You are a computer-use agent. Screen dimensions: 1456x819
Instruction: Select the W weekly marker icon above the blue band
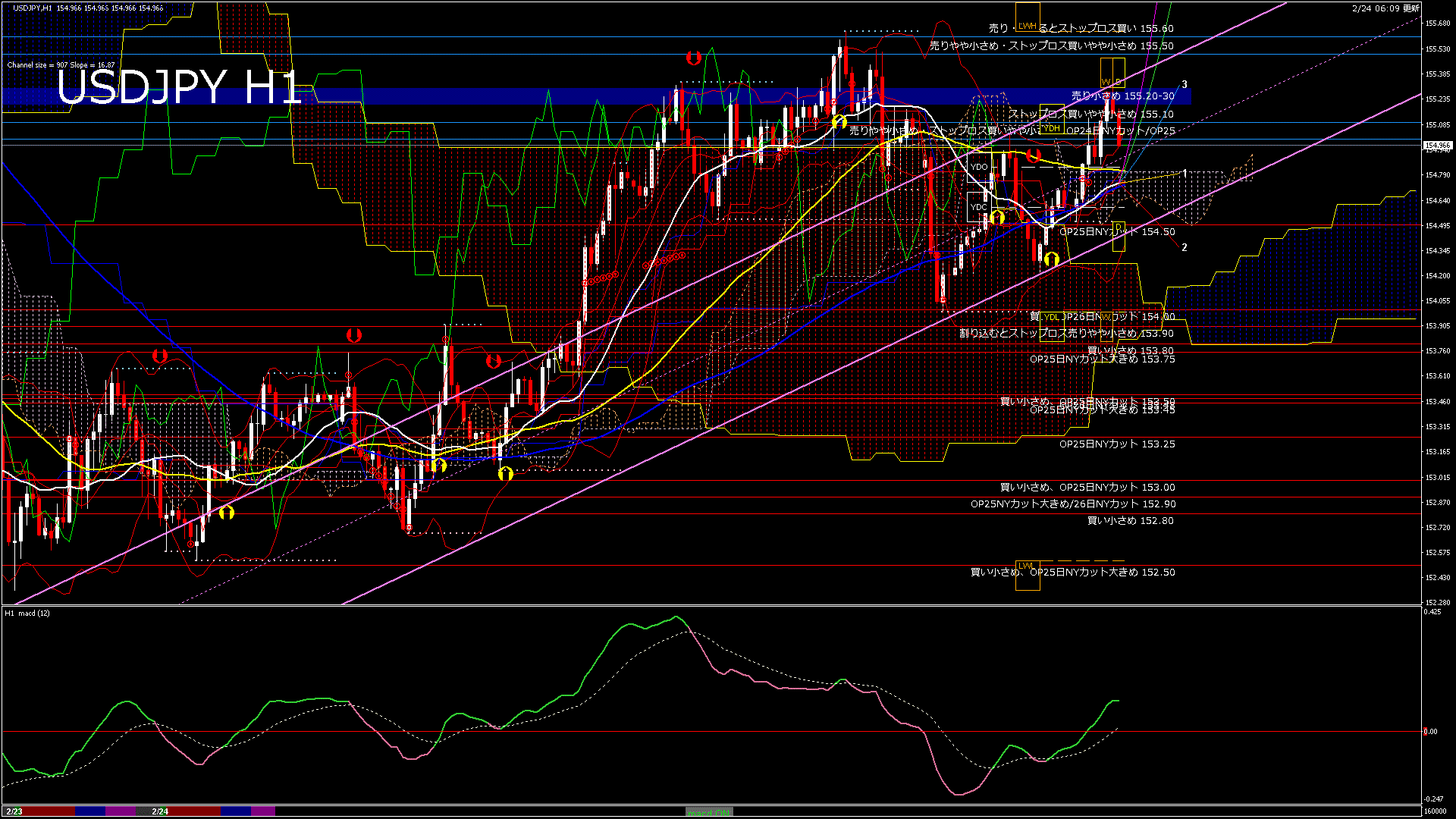point(1105,80)
